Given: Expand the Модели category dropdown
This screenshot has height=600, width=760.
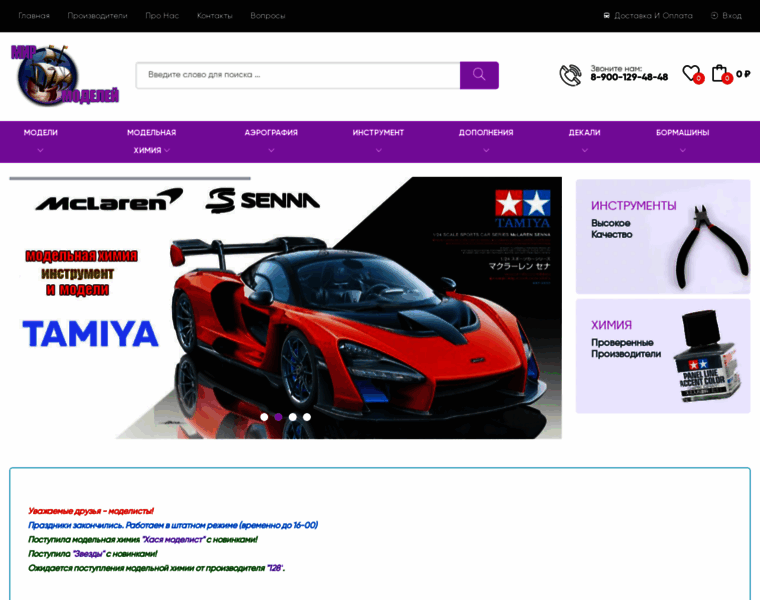Looking at the screenshot, I should point(41,141).
